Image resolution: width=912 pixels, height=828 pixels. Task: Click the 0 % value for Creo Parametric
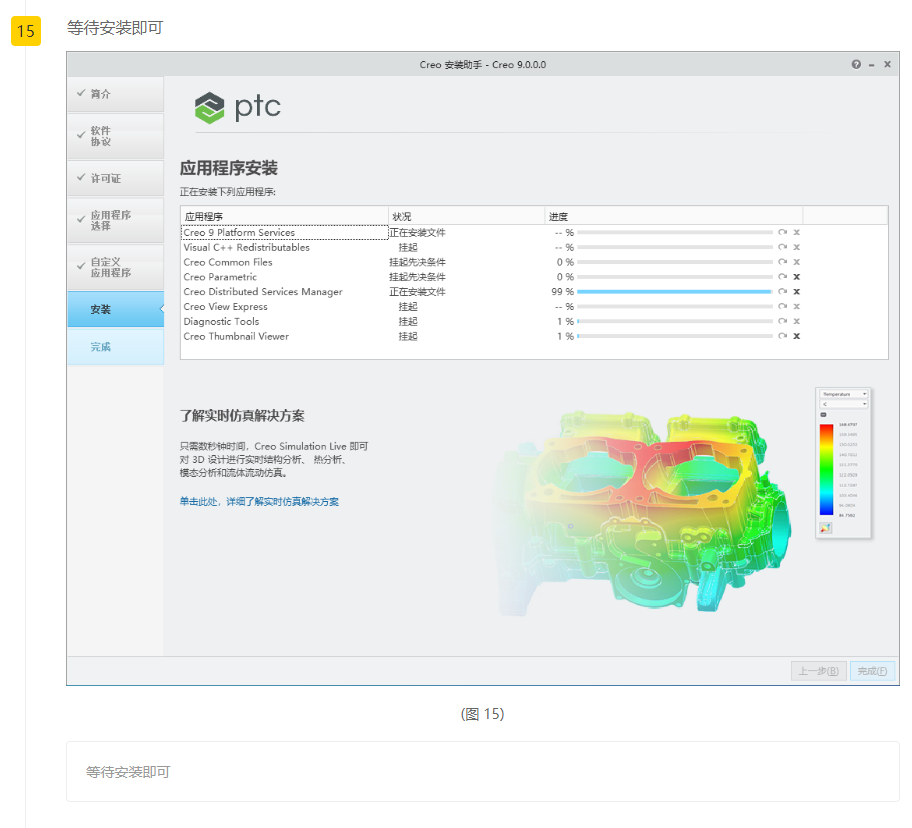tap(565, 277)
